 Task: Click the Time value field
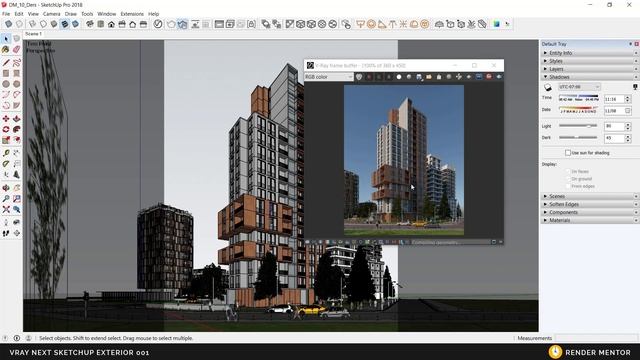(x=614, y=99)
